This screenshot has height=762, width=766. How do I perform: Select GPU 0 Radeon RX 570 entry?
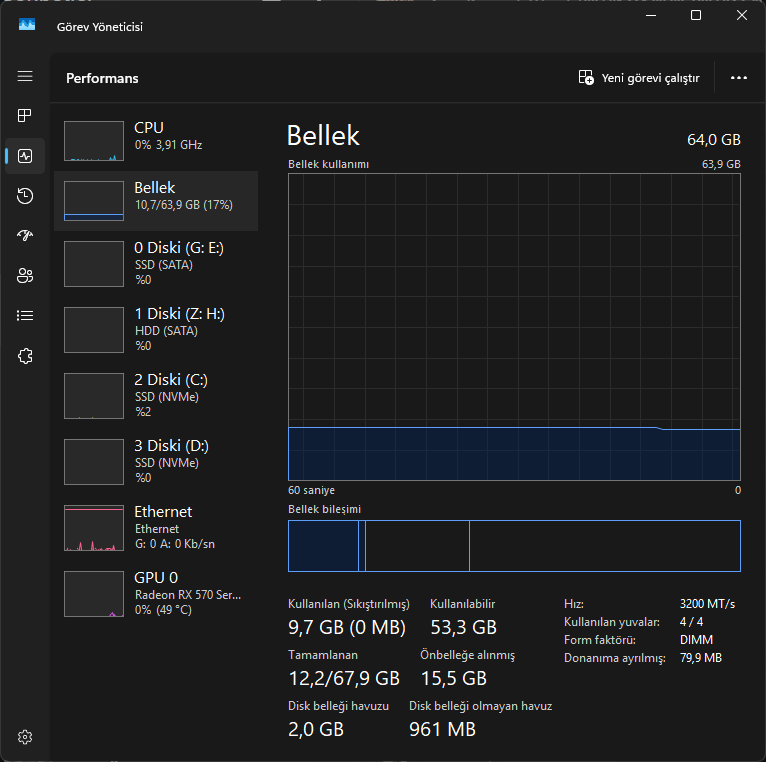(x=155, y=593)
